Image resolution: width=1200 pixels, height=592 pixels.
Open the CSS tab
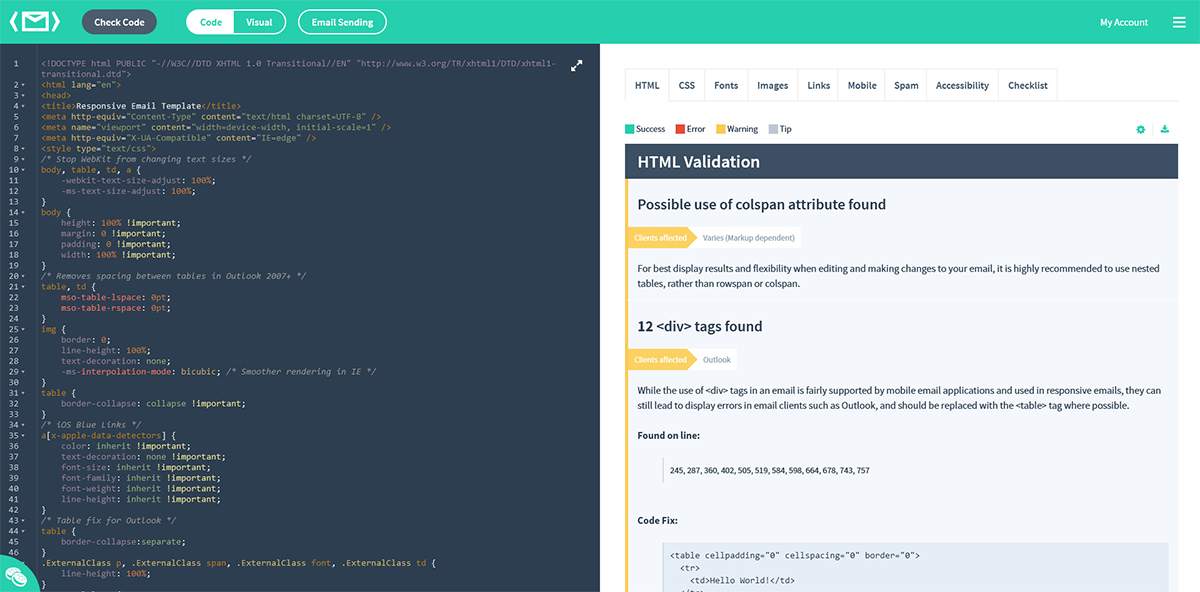pos(687,85)
